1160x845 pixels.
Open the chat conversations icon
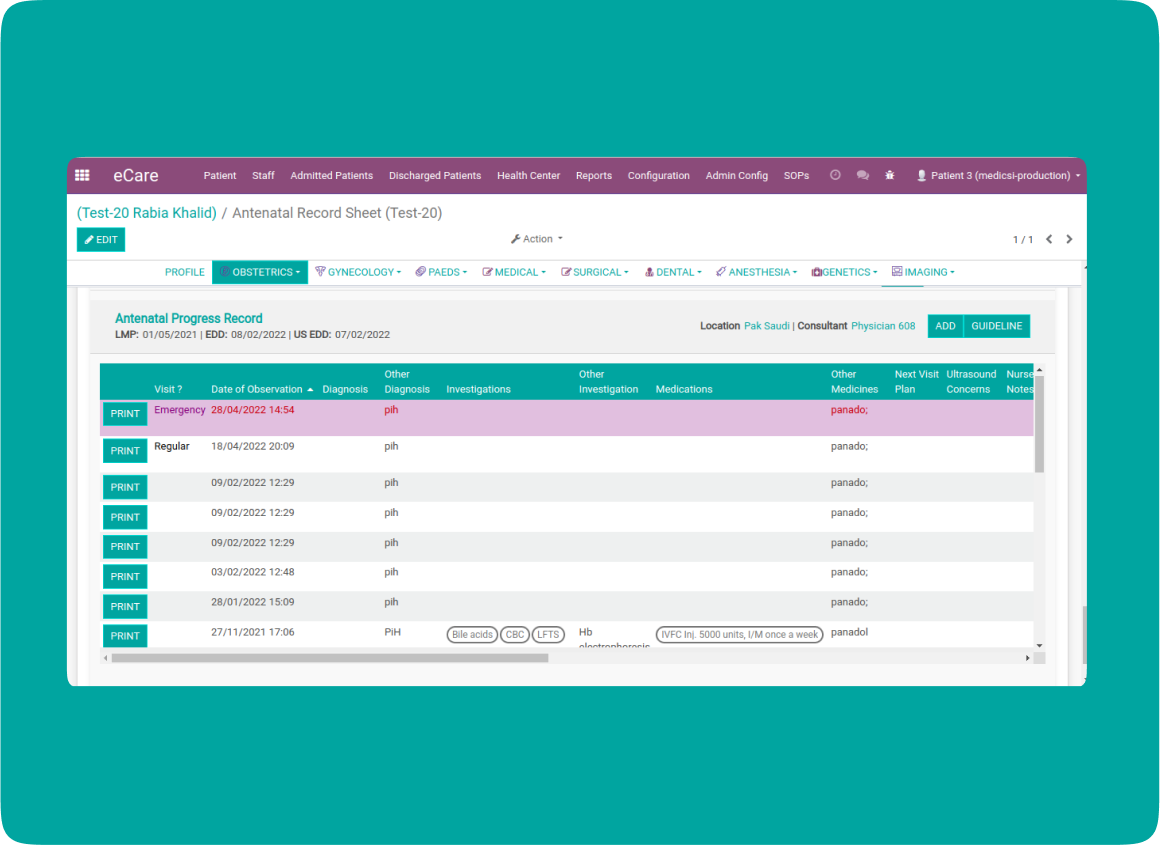(x=862, y=175)
